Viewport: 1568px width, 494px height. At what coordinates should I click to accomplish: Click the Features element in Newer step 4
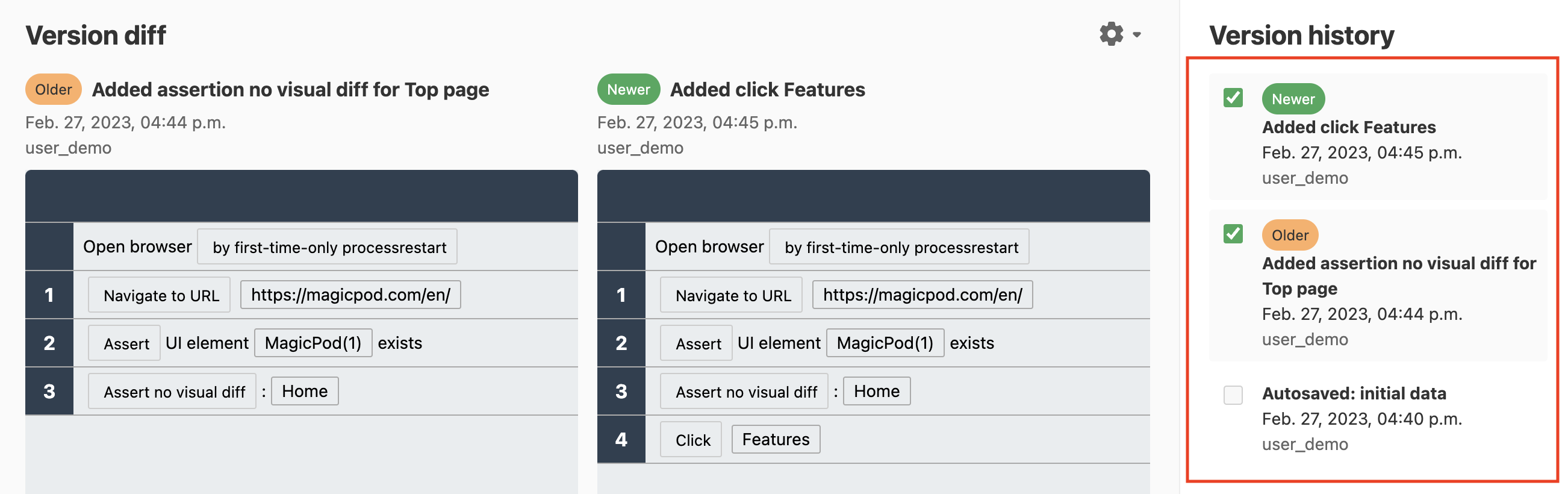(x=776, y=439)
